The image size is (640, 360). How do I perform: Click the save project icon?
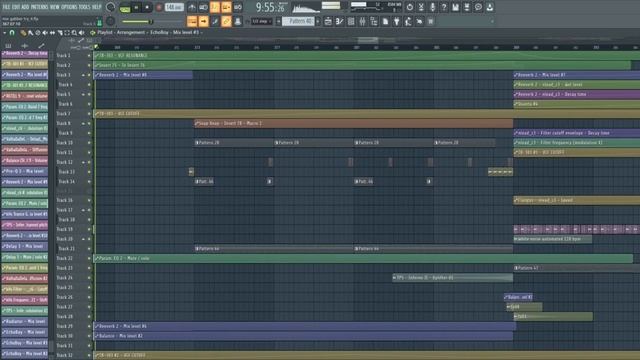[x=456, y=7]
